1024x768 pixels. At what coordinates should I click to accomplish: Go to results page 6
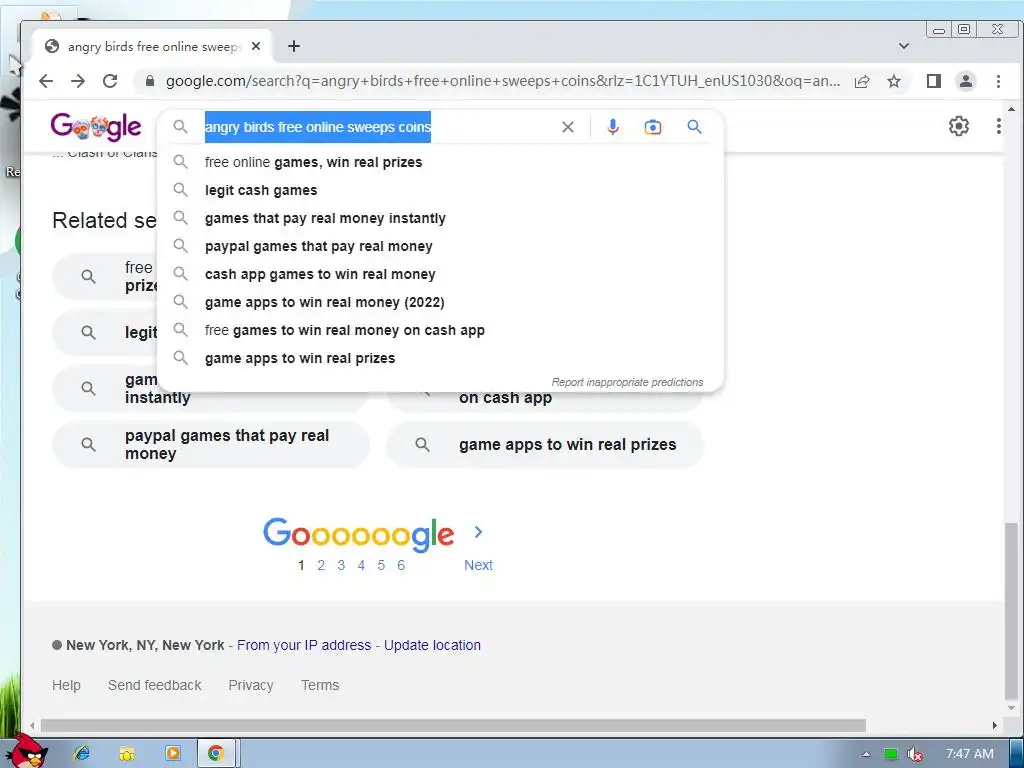(x=401, y=566)
